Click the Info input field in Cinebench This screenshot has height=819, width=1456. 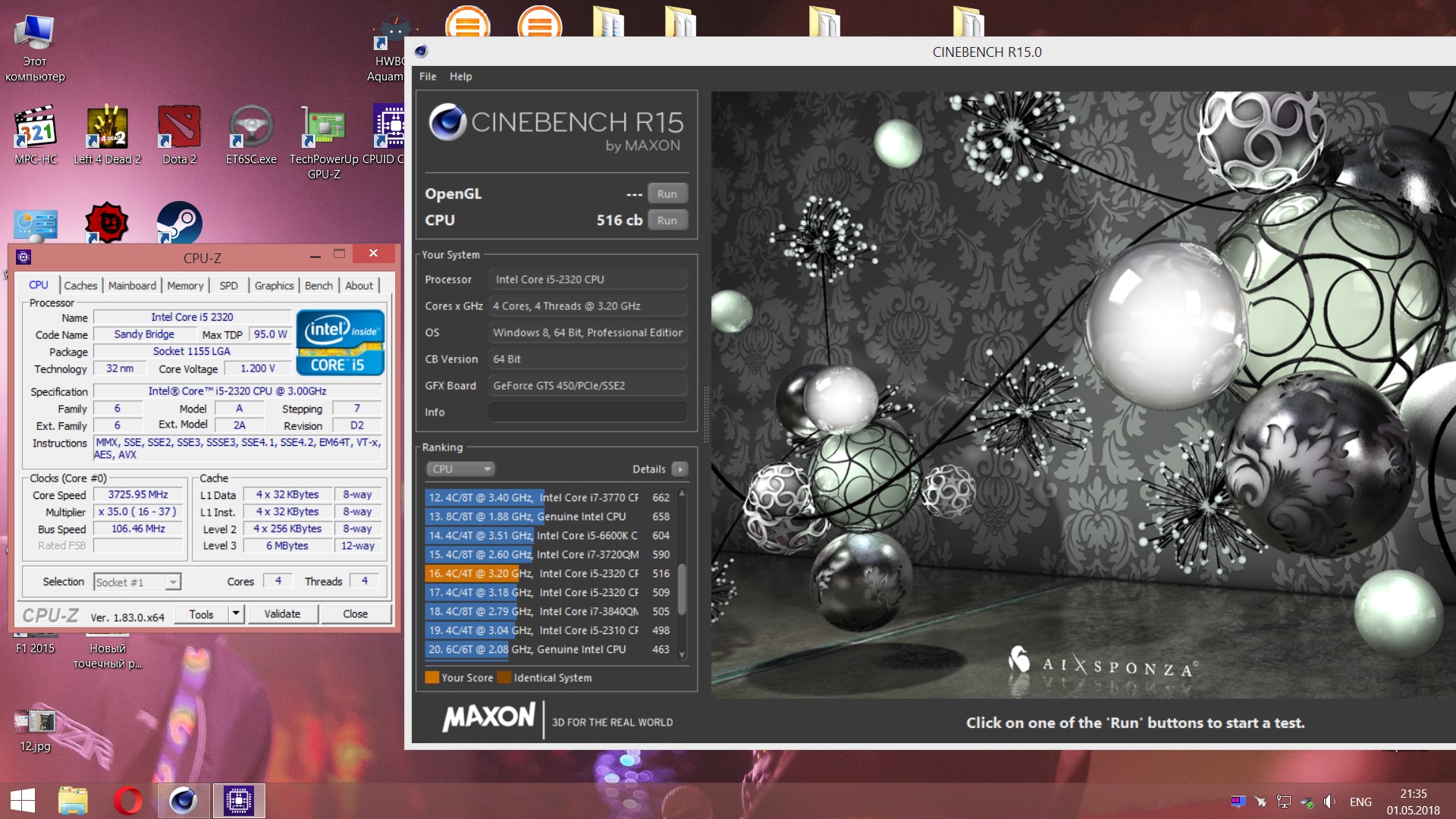[x=588, y=412]
